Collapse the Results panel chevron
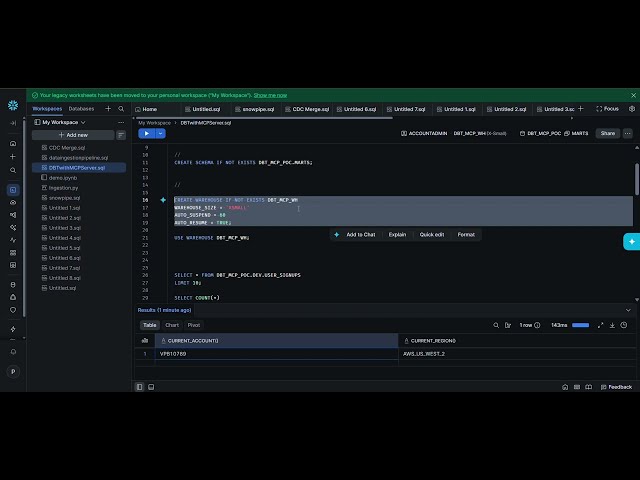 [628, 310]
